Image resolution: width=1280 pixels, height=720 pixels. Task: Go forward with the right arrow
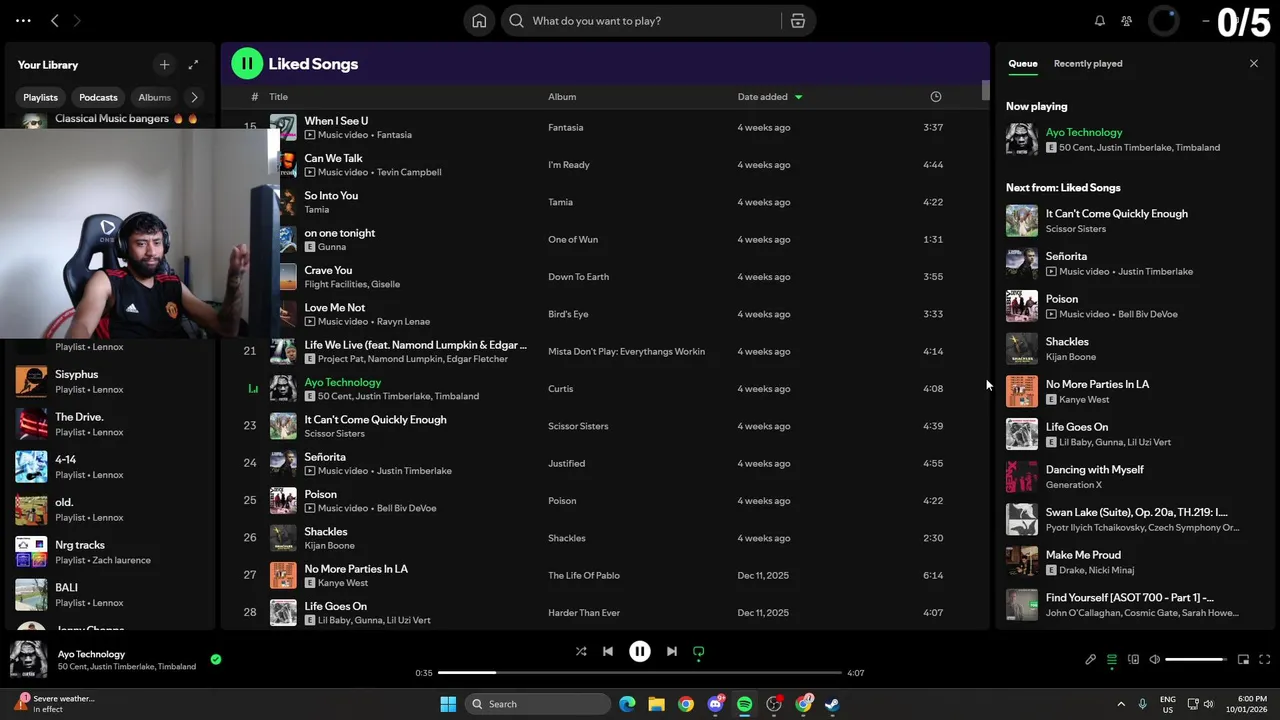pos(77,20)
